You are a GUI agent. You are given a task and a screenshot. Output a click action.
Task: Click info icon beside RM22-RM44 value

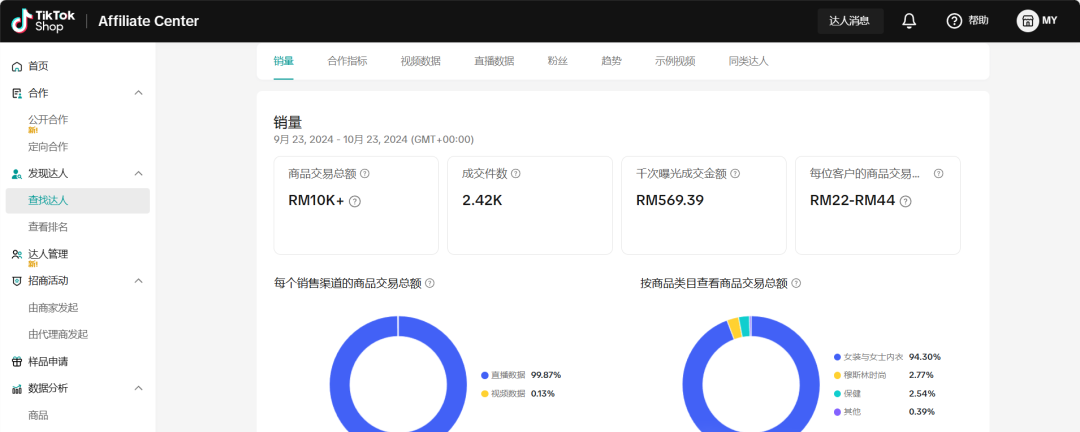(x=906, y=201)
